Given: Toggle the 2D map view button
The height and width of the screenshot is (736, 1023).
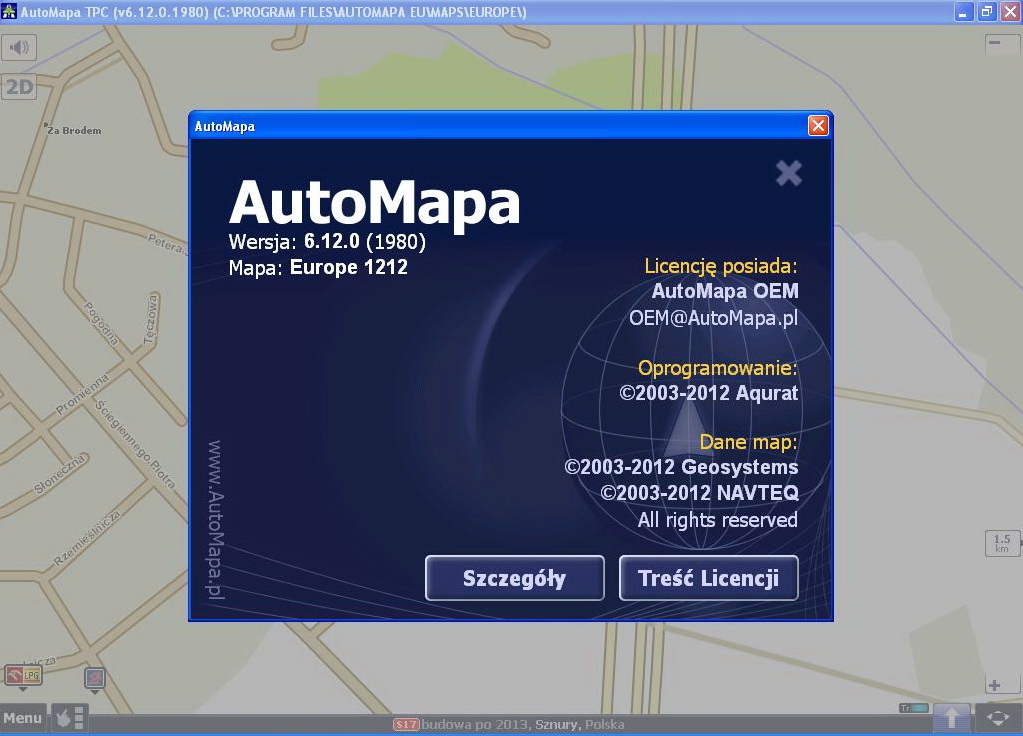Looking at the screenshot, I should [x=19, y=87].
